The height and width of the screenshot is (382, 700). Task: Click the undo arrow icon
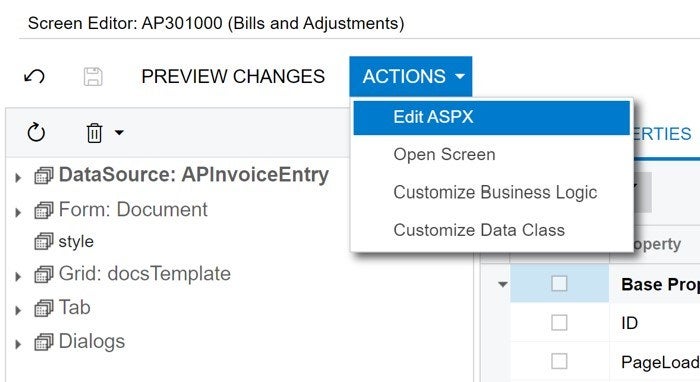pyautogui.click(x=34, y=76)
